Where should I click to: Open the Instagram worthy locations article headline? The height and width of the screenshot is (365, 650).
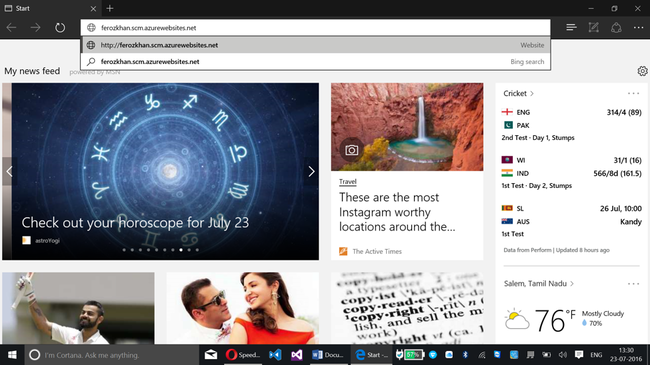(397, 212)
